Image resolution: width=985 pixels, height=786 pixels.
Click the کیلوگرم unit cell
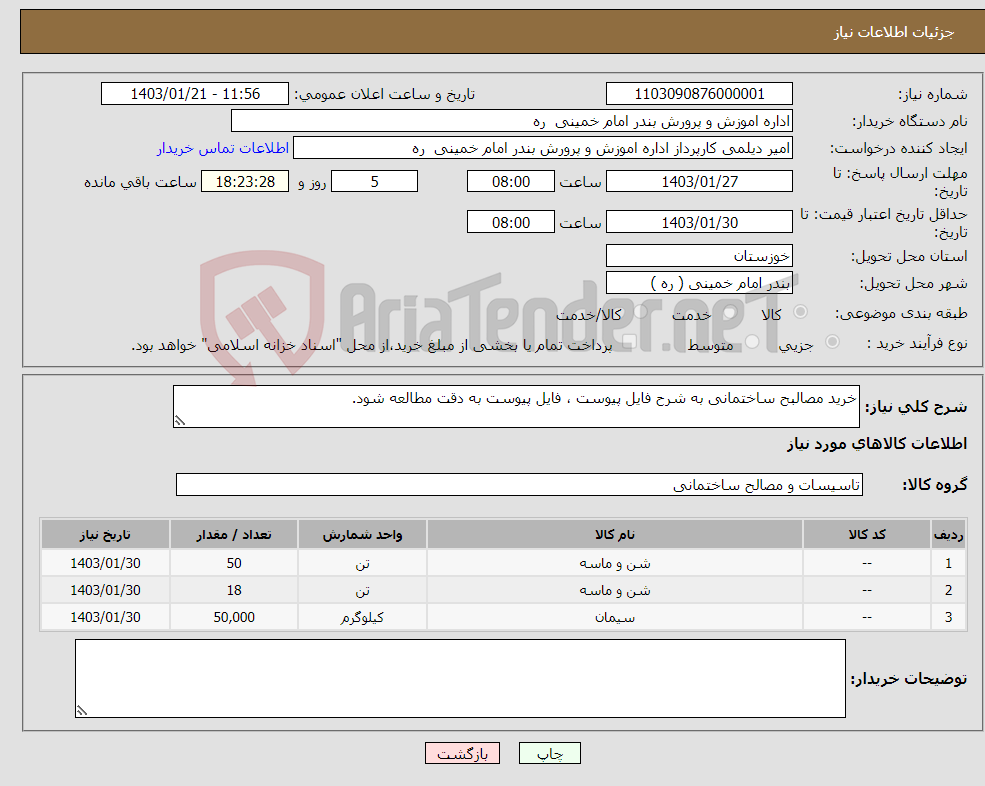tap(362, 618)
